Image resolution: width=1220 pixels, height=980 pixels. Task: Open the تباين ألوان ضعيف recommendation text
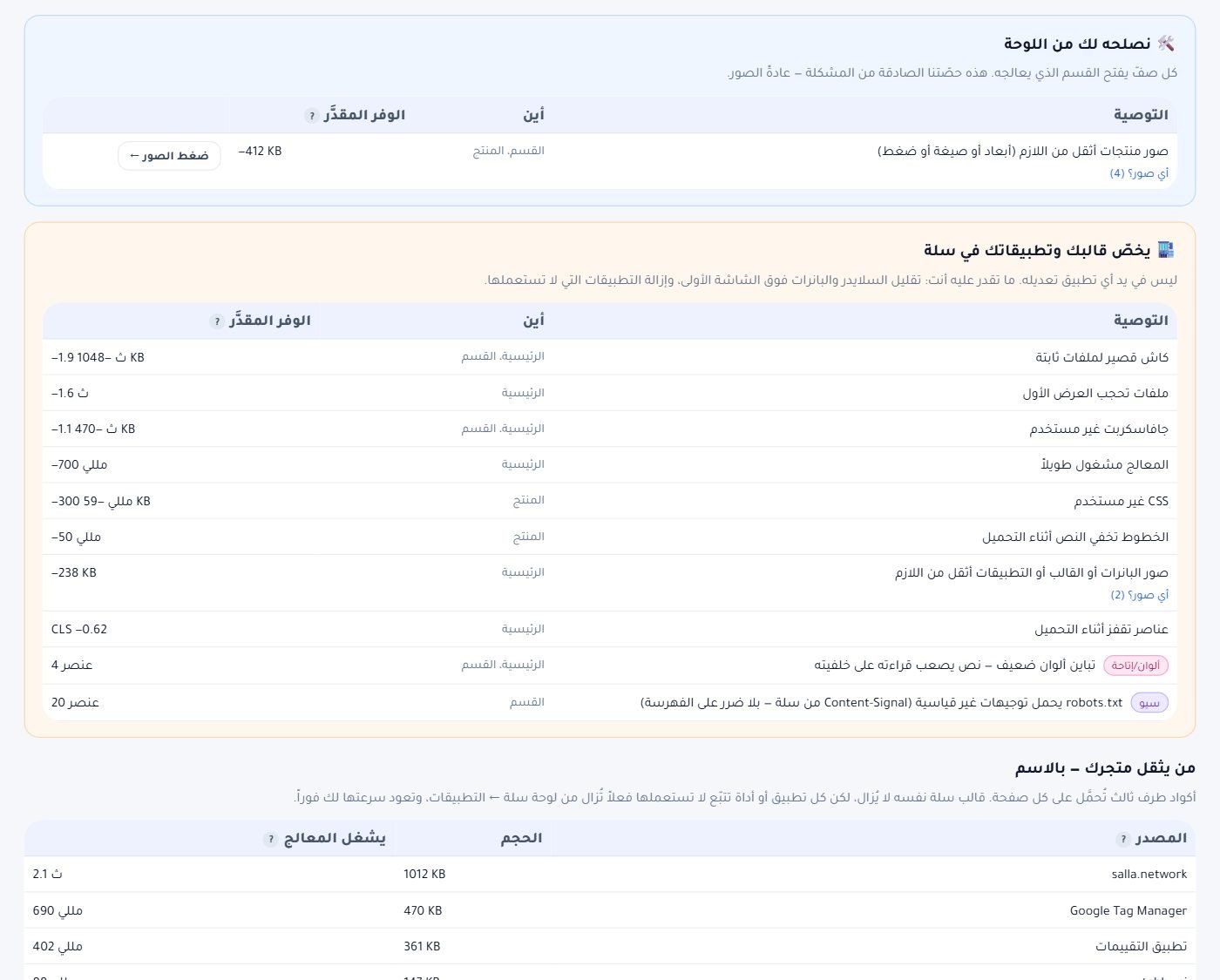[x=954, y=666]
